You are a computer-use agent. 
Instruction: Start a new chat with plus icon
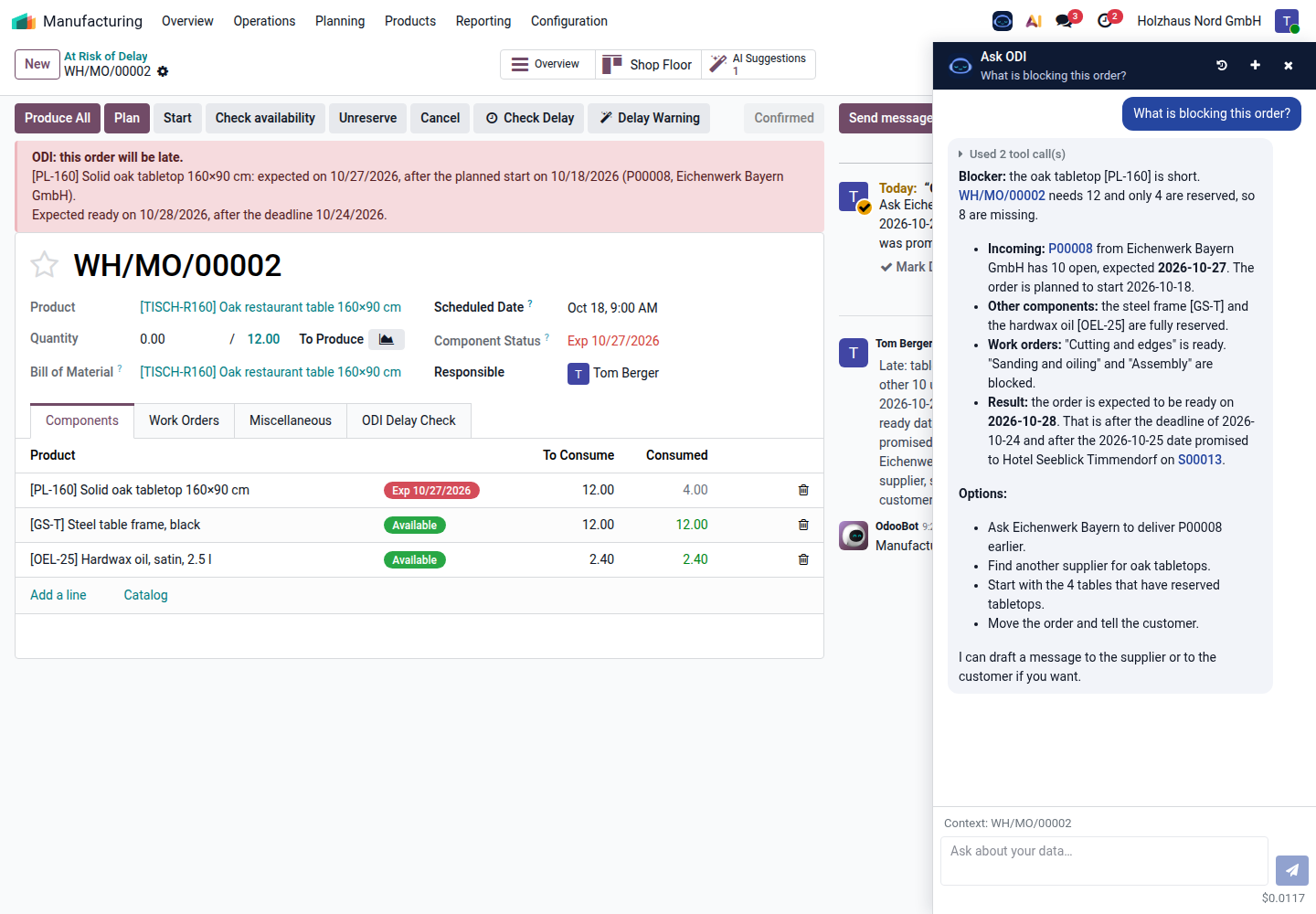(x=1255, y=65)
